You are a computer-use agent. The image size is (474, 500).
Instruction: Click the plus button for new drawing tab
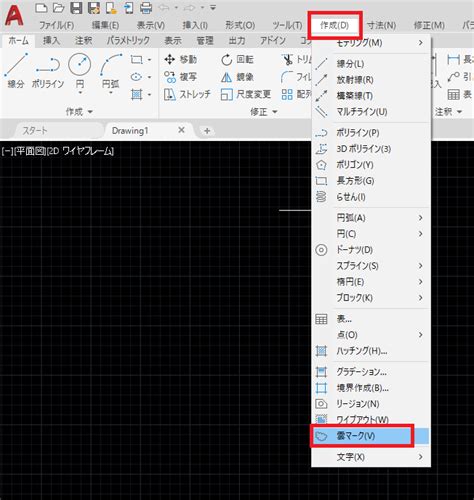tap(207, 131)
